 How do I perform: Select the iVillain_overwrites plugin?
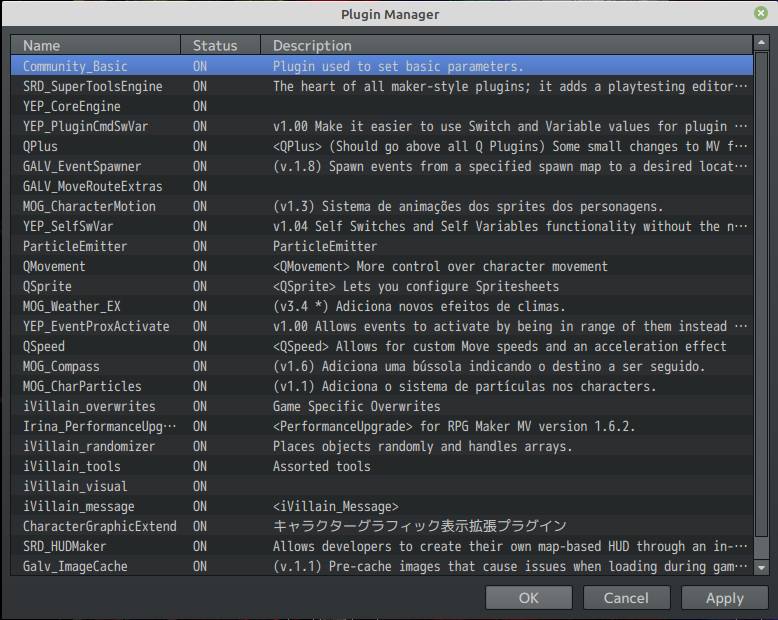tap(382, 406)
